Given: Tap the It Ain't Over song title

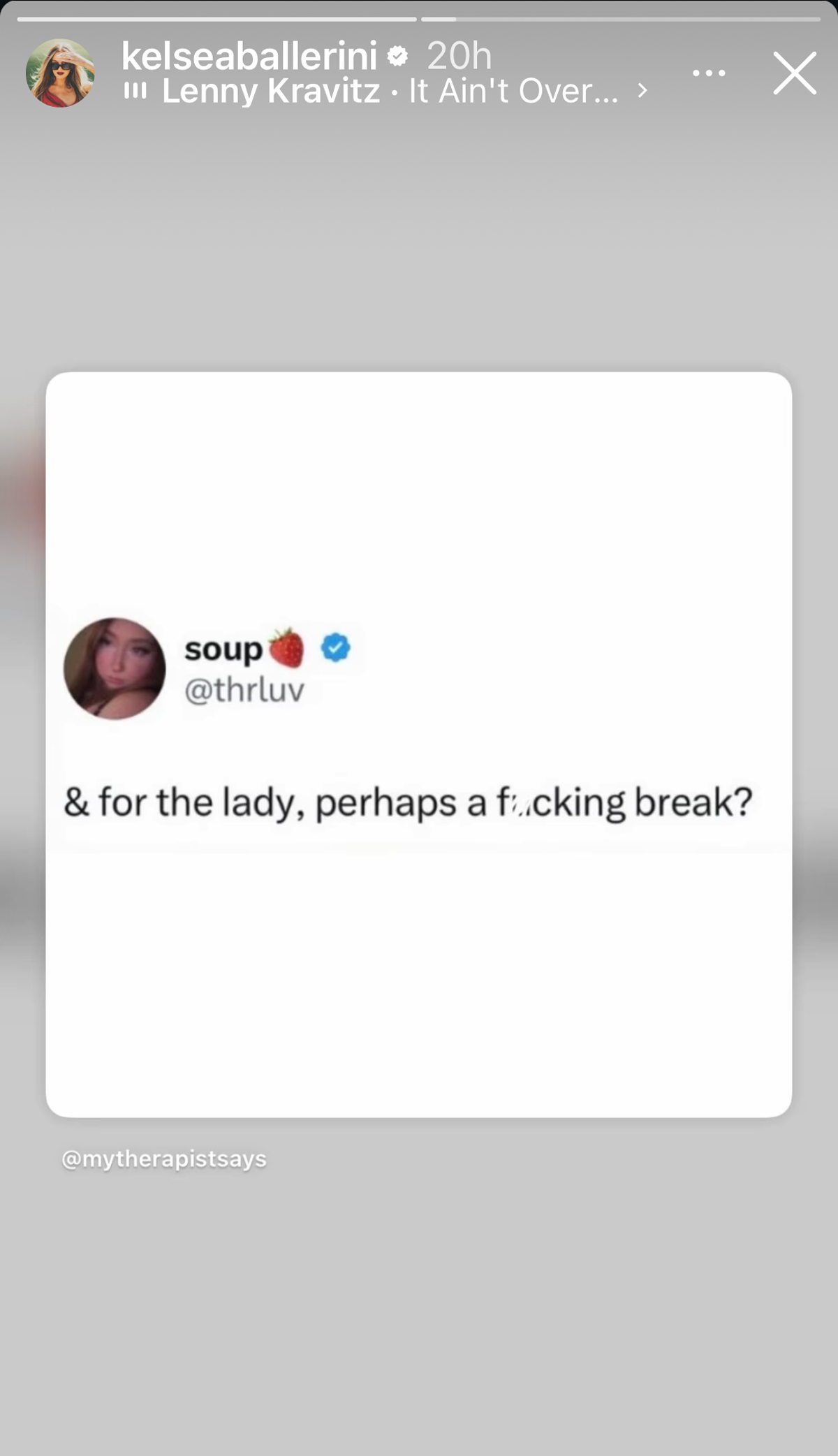Looking at the screenshot, I should [514, 91].
